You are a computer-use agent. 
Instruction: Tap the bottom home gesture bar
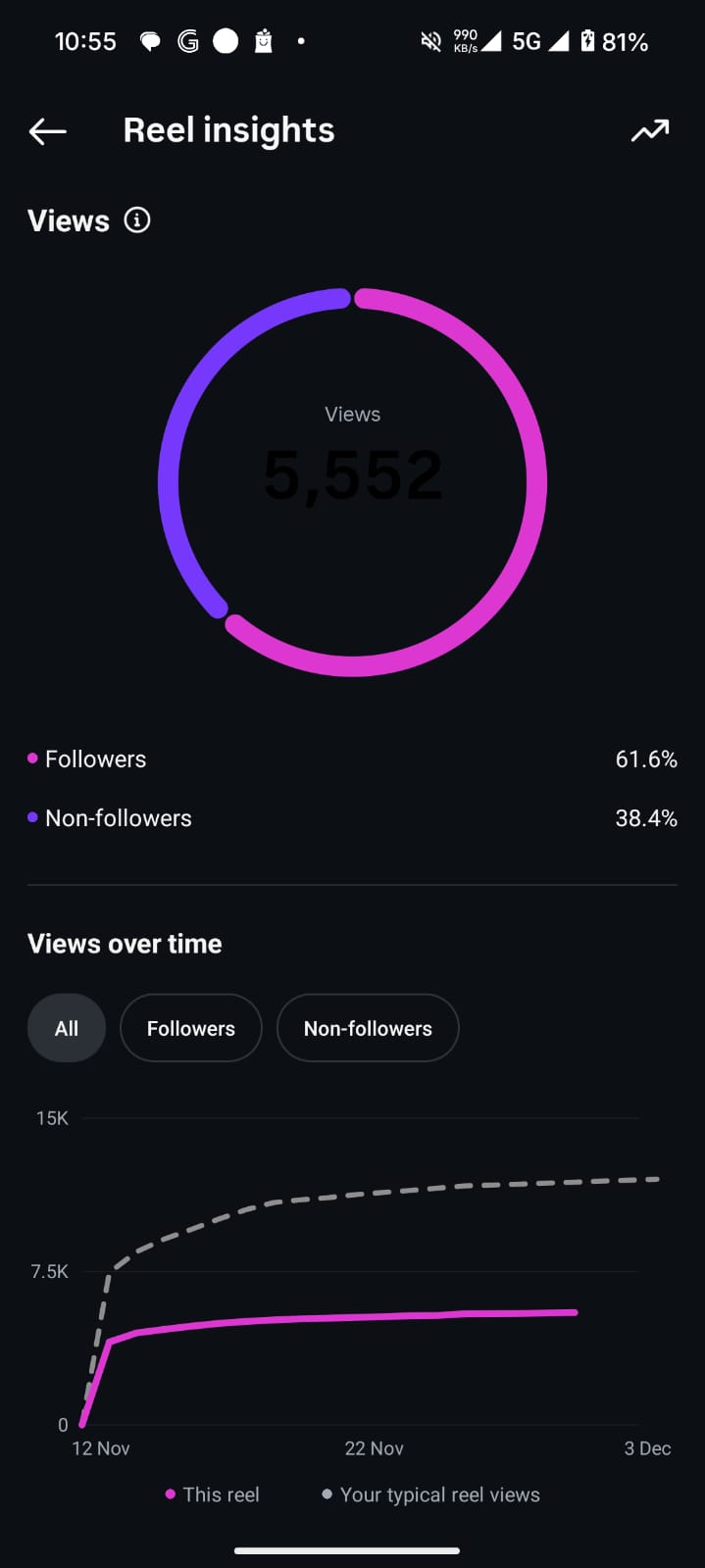[x=347, y=1550]
